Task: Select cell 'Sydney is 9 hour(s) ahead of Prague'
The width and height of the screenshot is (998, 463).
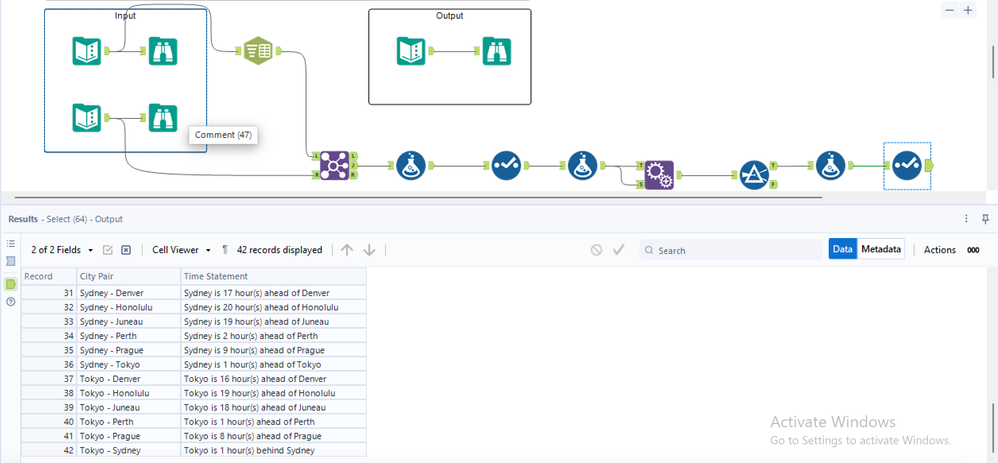Action: pyautogui.click(x=274, y=350)
